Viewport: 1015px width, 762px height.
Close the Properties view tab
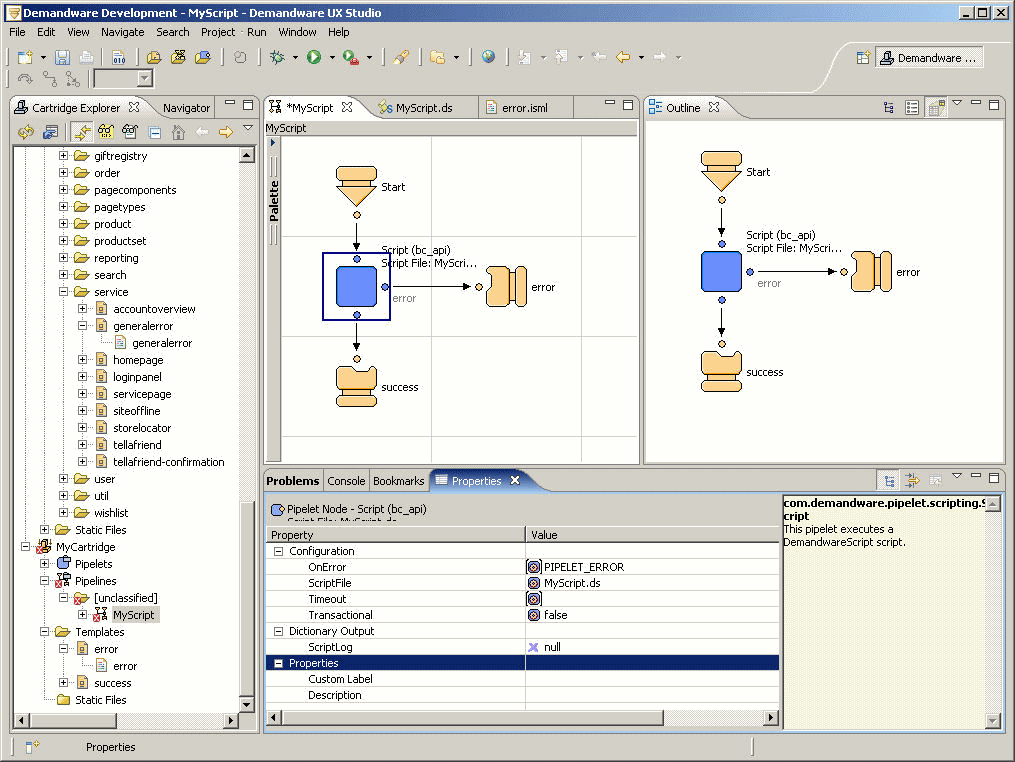pyautogui.click(x=515, y=480)
